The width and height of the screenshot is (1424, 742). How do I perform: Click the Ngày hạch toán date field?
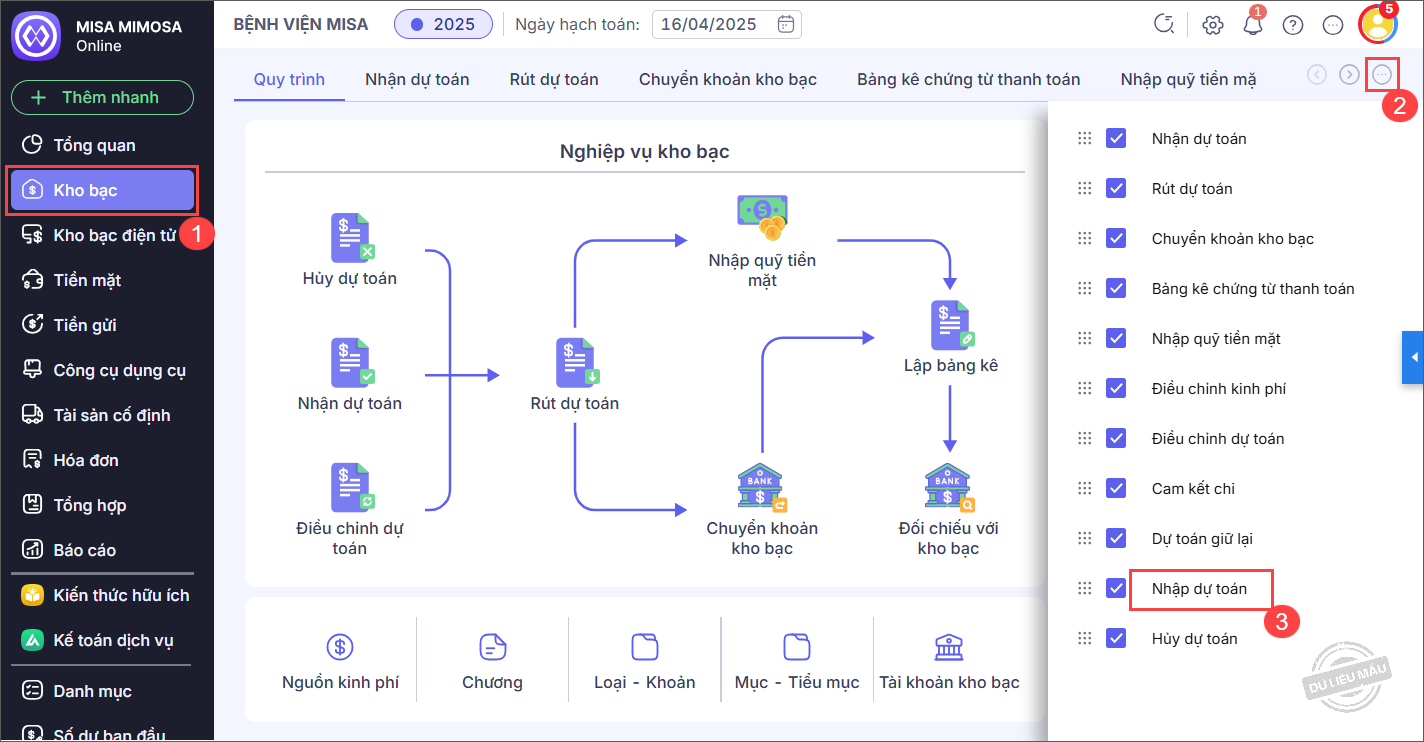[726, 24]
